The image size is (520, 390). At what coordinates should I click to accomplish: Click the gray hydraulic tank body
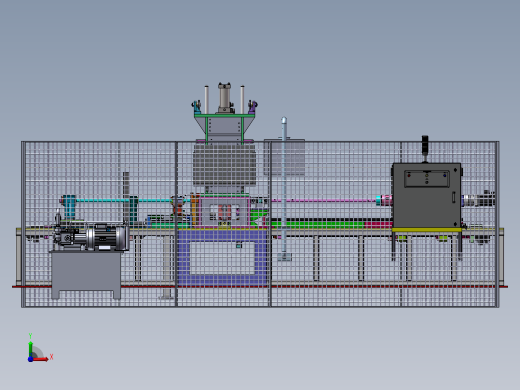pyautogui.click(x=86, y=274)
